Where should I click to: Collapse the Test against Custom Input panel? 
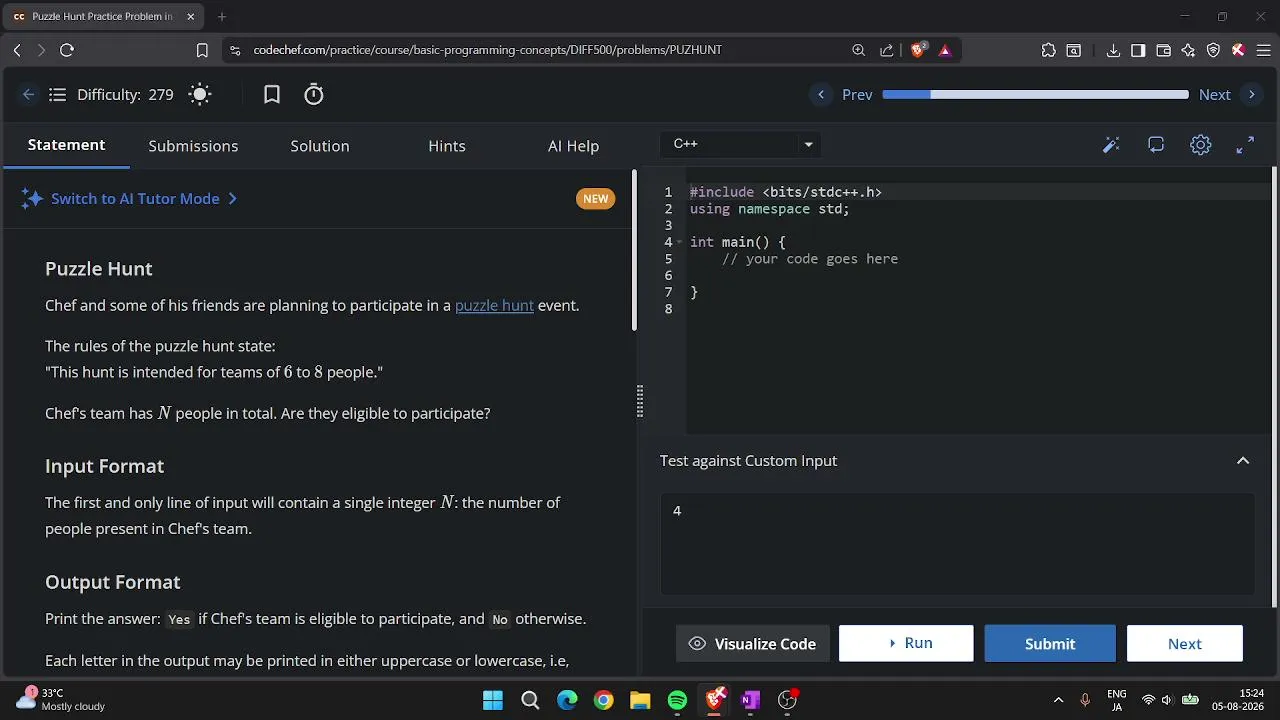click(1243, 461)
